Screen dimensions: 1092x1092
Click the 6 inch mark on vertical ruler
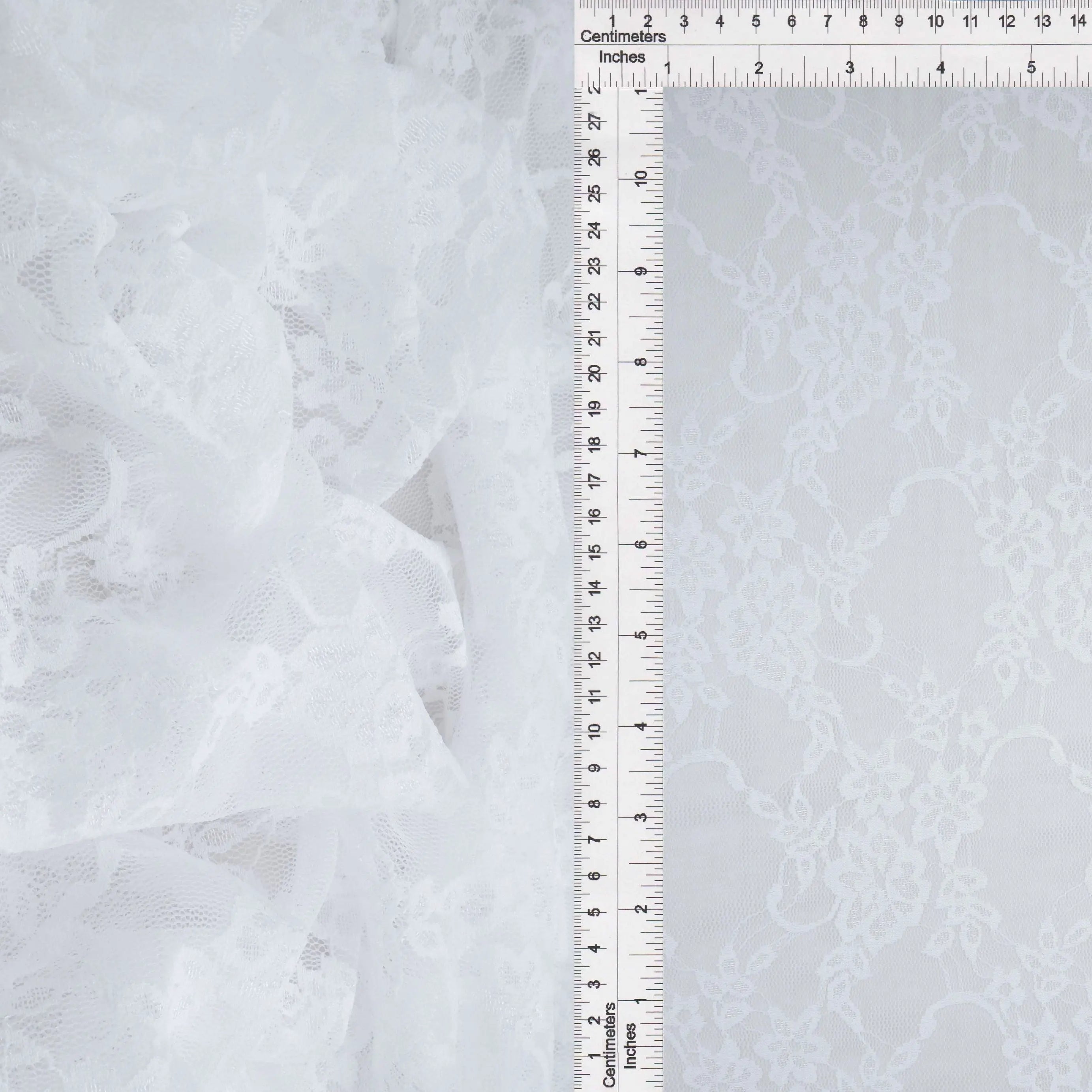(641, 544)
